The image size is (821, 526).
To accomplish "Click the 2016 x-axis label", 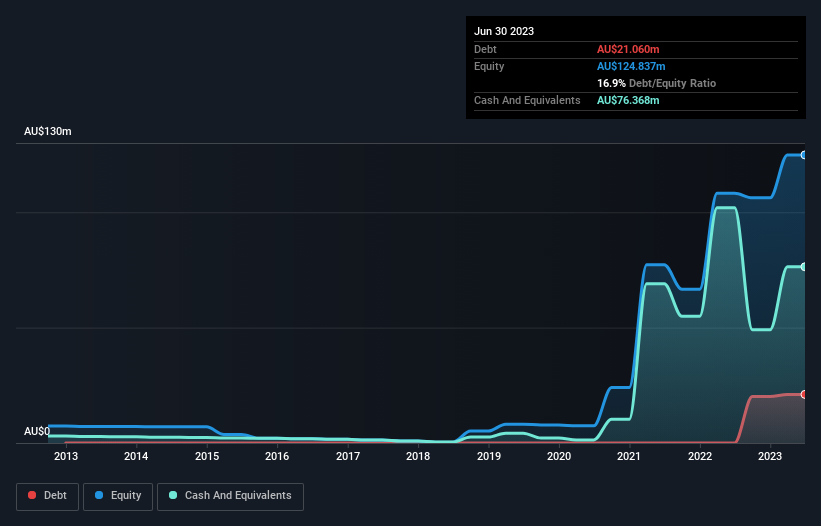I will [x=277, y=456].
